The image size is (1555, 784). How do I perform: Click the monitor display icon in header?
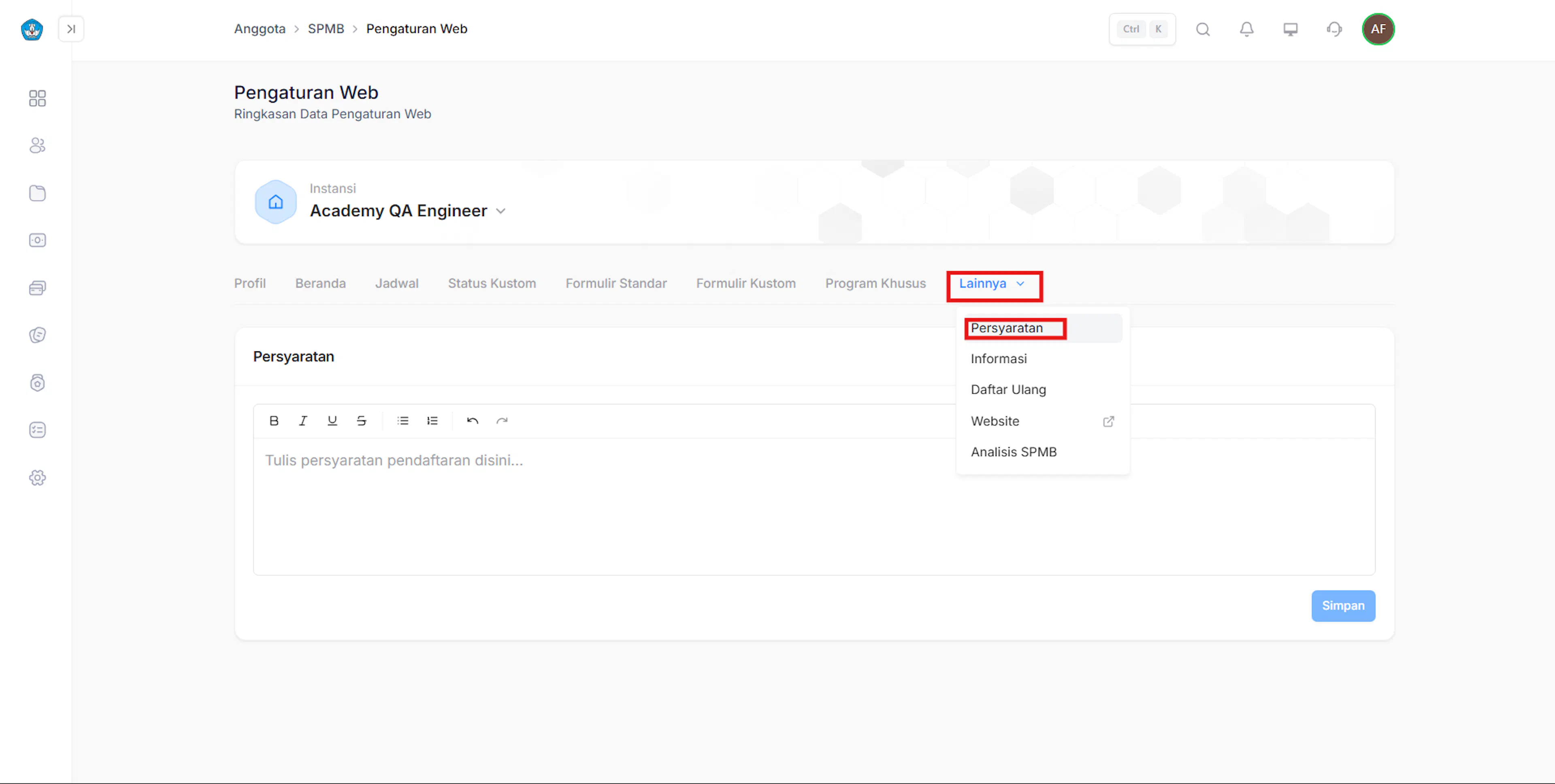[1291, 29]
